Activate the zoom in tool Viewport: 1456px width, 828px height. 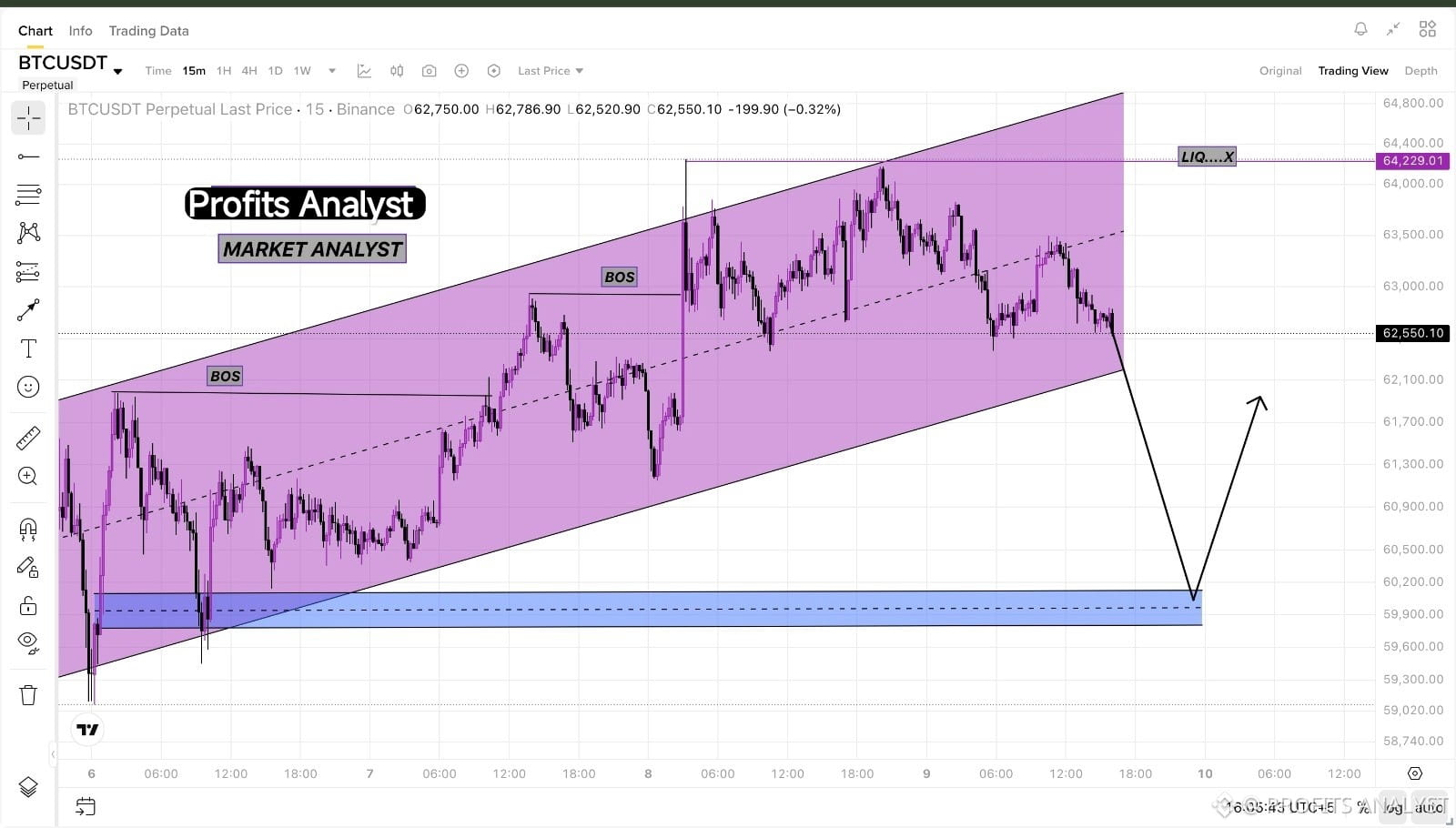coord(28,476)
